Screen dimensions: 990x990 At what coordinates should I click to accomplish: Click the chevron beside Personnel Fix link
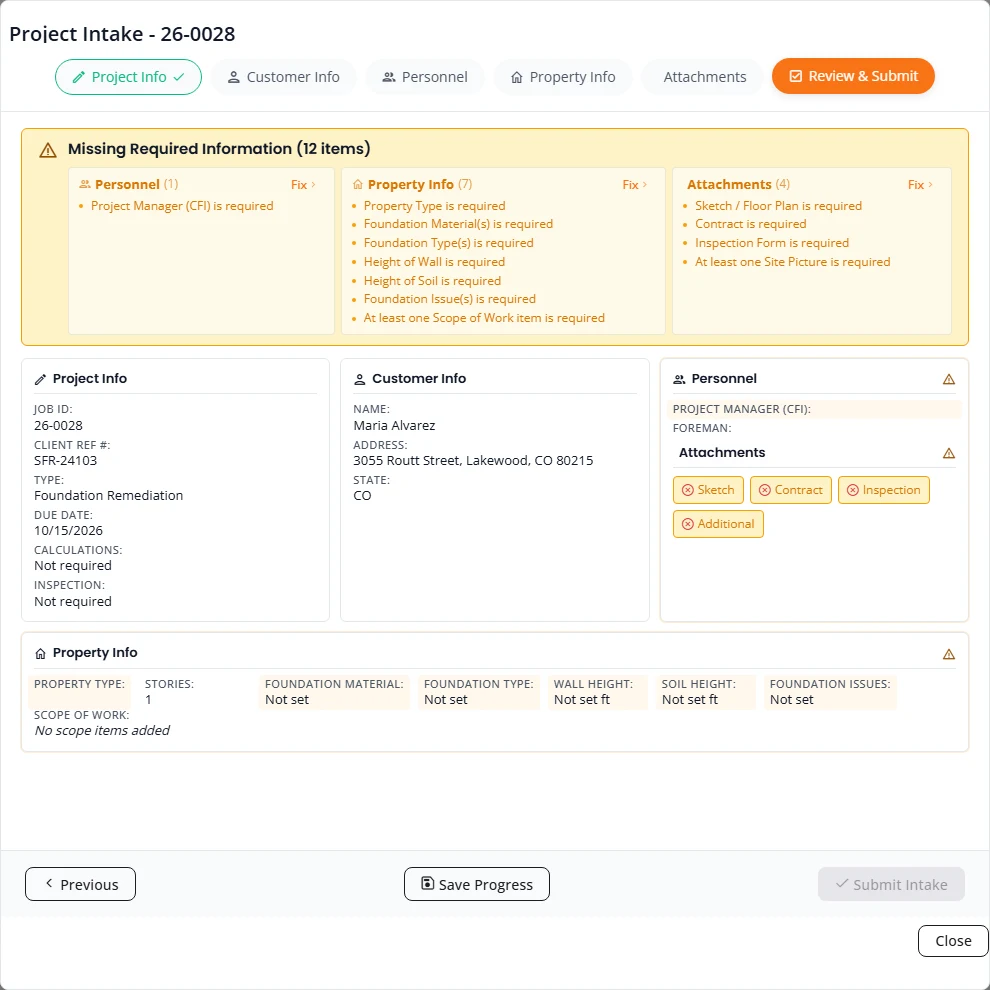pyautogui.click(x=313, y=184)
